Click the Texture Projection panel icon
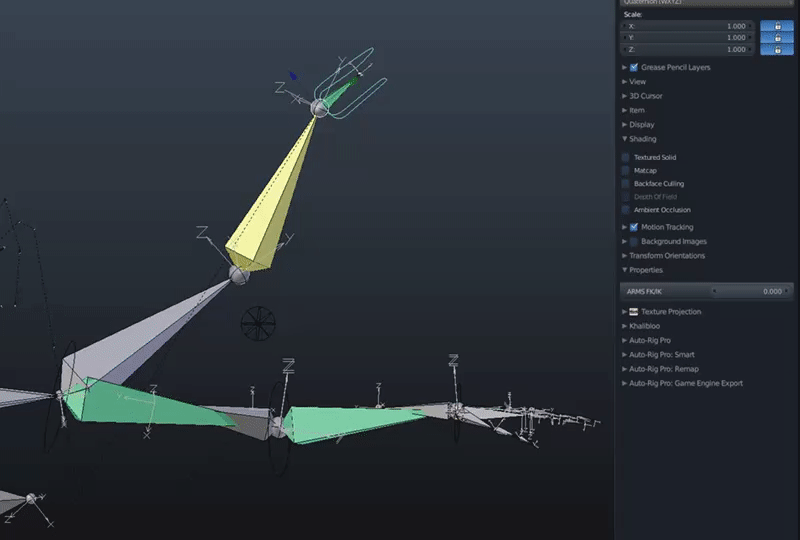The width and height of the screenshot is (800, 540). [634, 311]
